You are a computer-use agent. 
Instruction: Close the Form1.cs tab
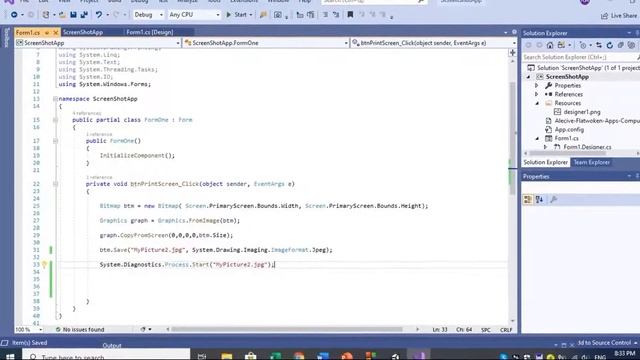(x=56, y=32)
